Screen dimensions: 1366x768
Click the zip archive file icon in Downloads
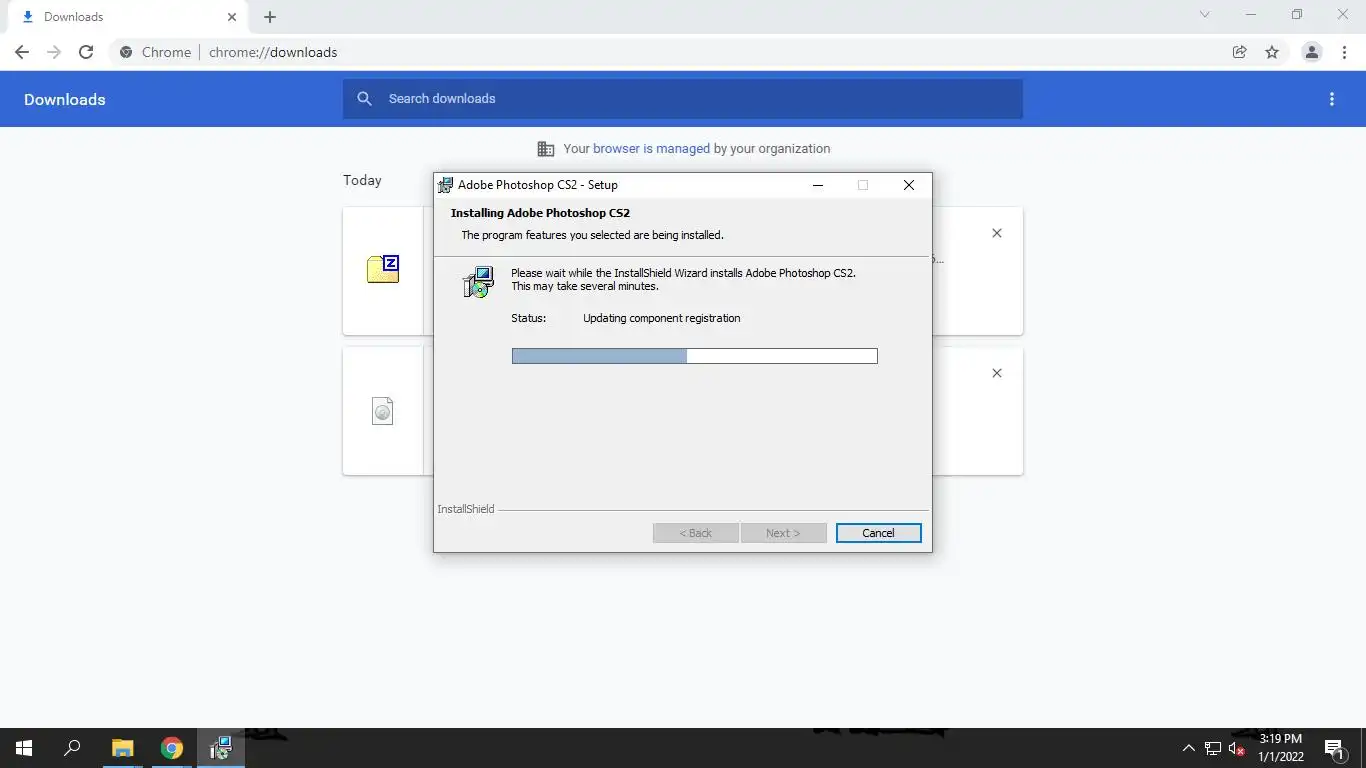[383, 269]
